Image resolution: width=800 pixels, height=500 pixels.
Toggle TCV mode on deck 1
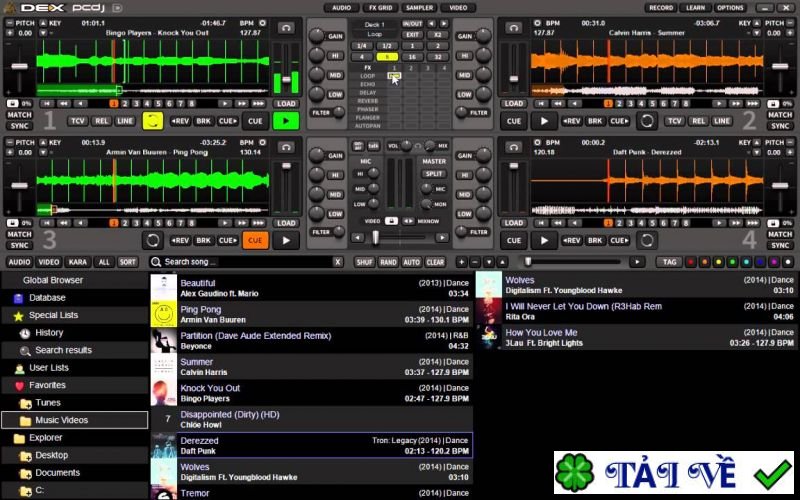point(78,121)
